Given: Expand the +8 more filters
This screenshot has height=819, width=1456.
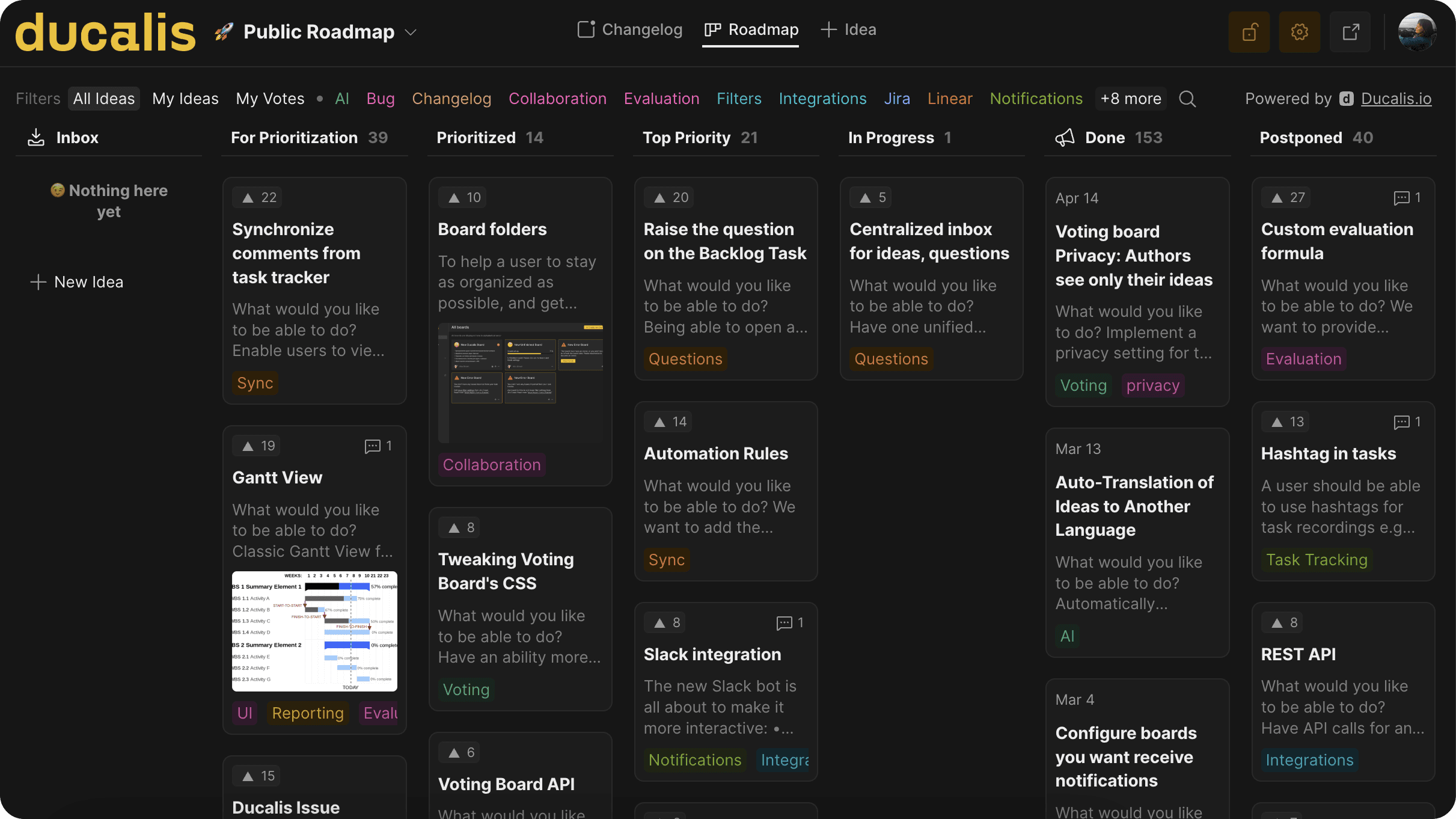Looking at the screenshot, I should click(1131, 99).
